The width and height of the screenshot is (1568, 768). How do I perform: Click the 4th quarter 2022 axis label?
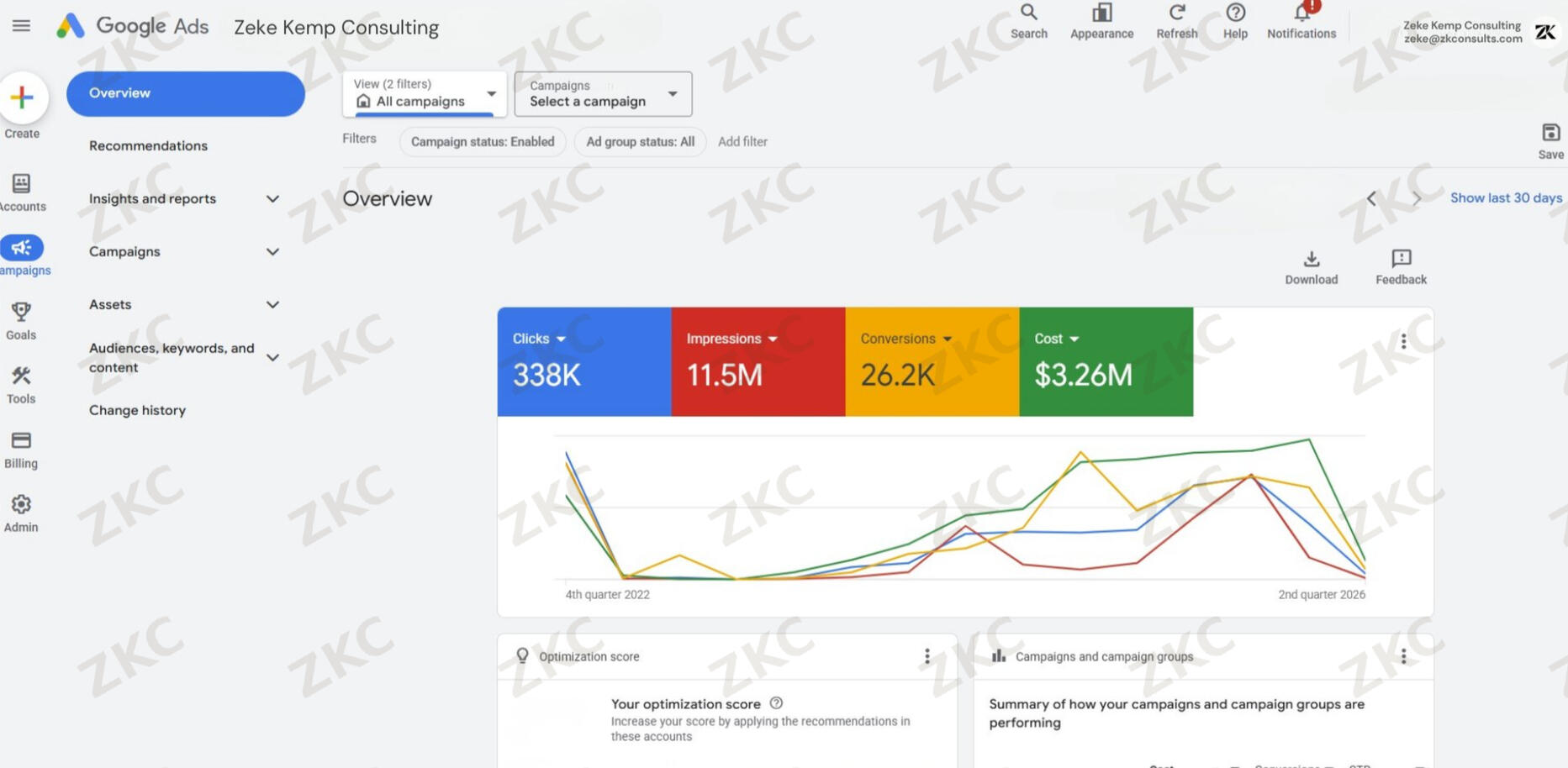pos(607,595)
